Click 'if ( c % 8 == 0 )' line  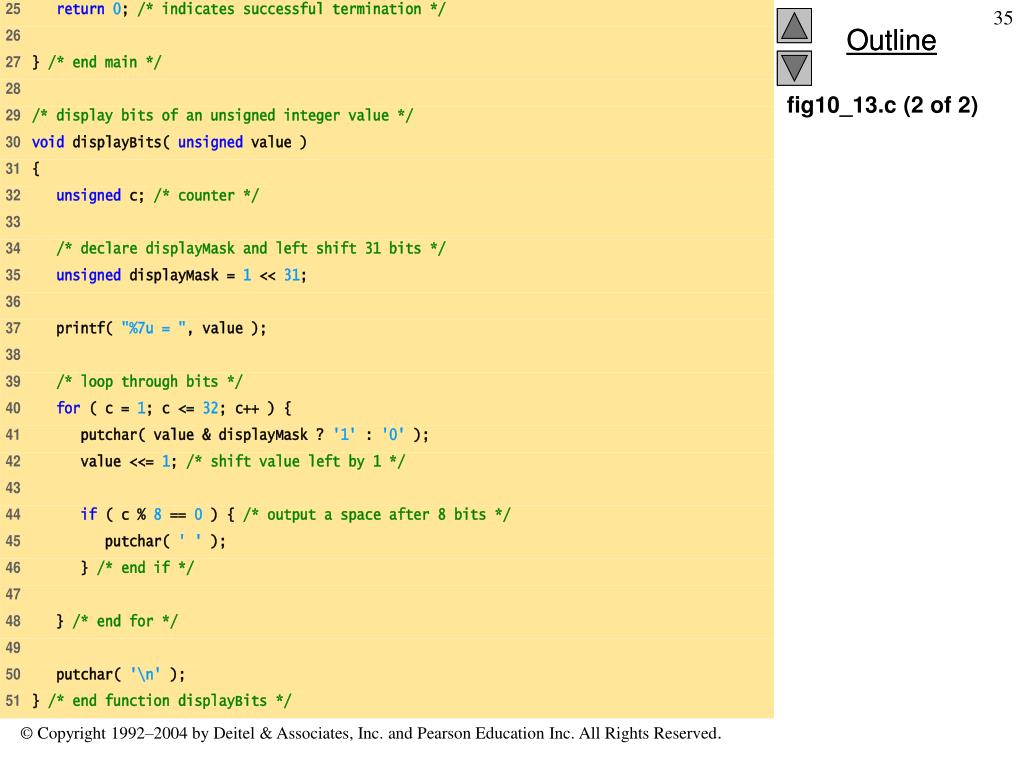tap(295, 515)
